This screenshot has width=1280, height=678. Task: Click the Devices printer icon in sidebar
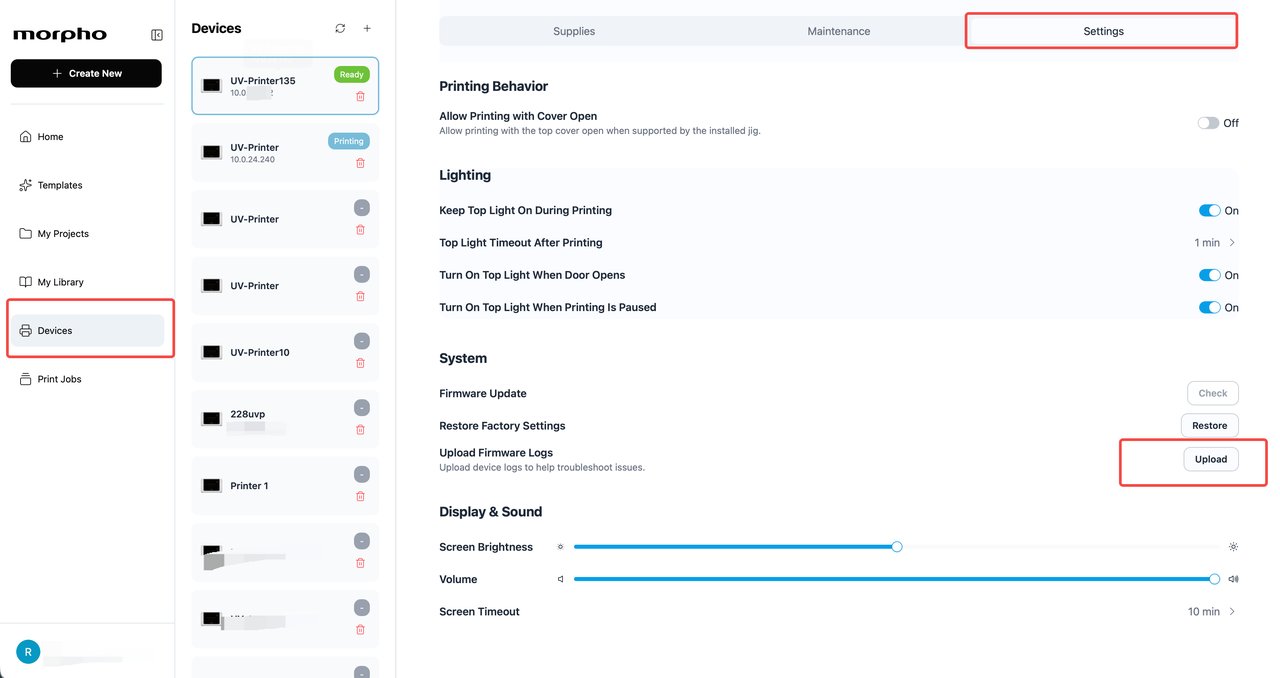(26, 331)
